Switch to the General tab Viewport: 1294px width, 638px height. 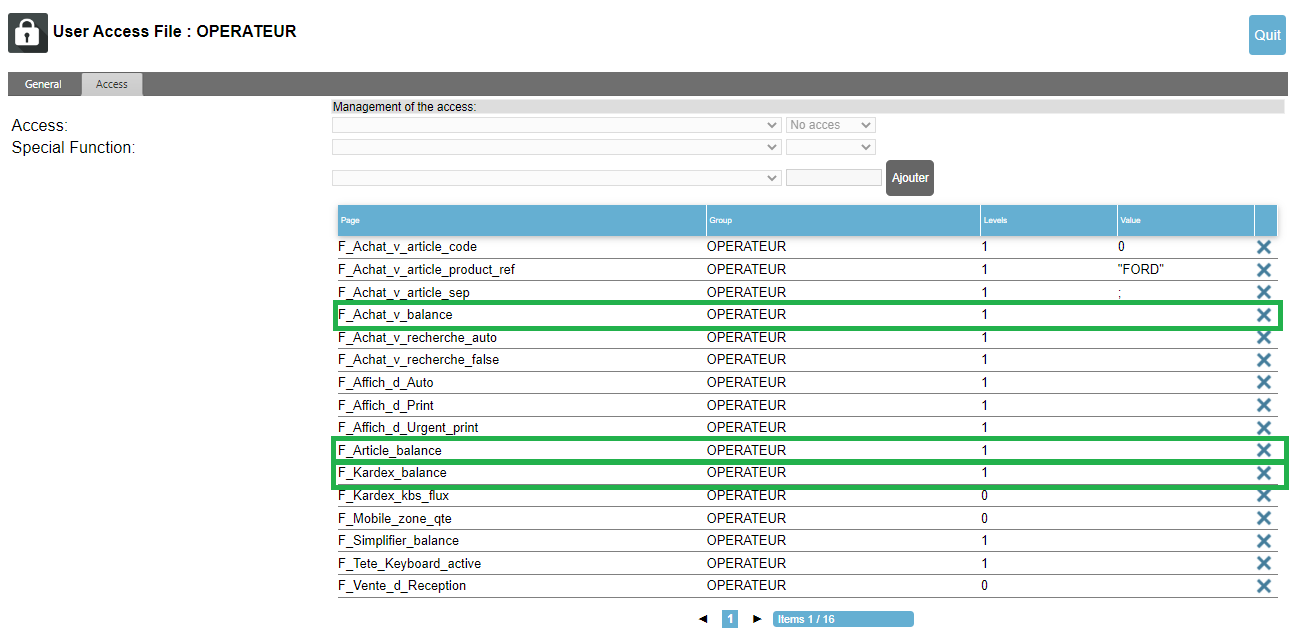tap(43, 84)
